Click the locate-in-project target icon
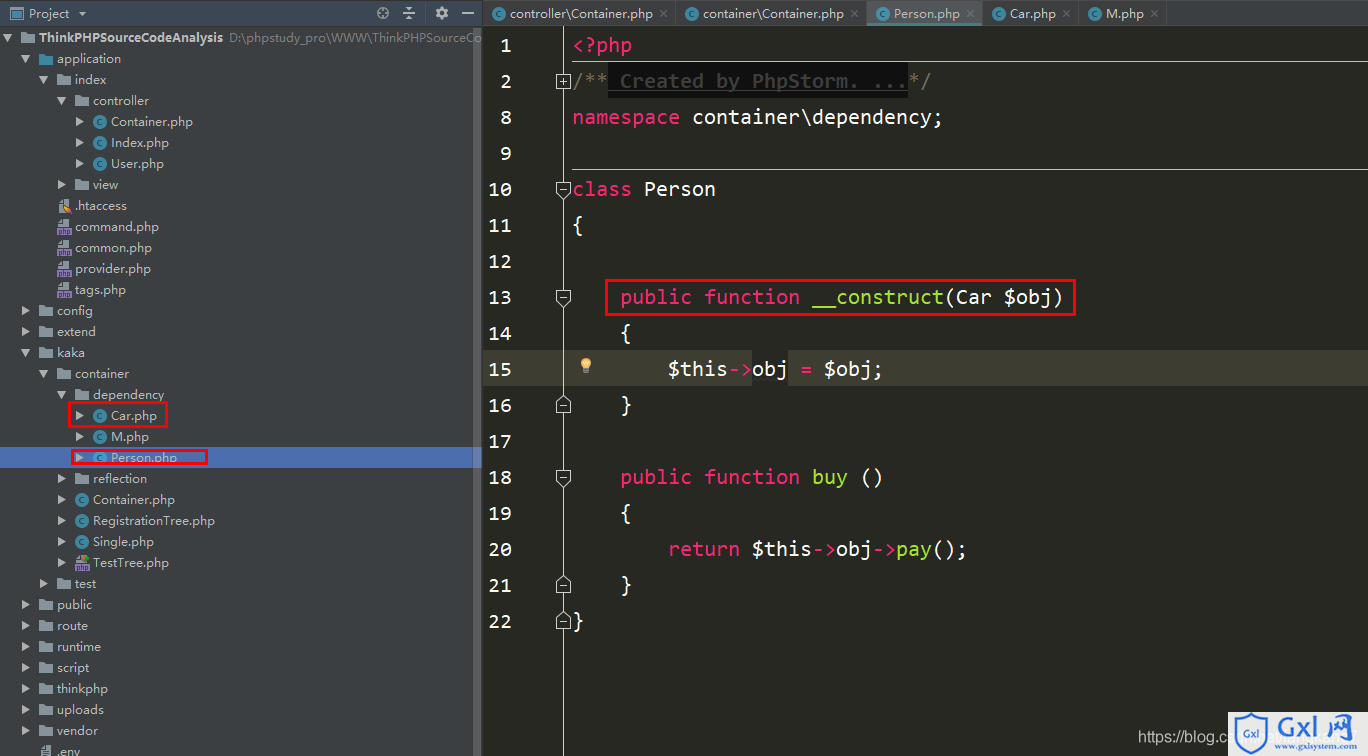 coord(383,13)
